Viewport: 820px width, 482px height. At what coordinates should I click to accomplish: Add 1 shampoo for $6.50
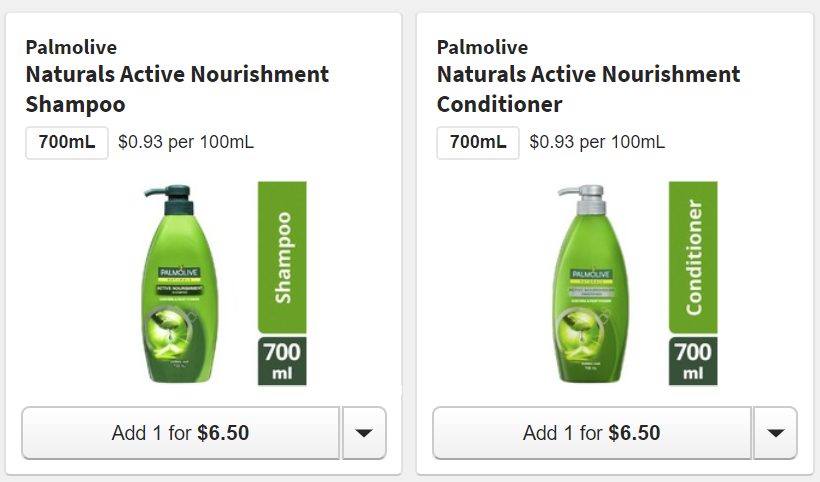[181, 433]
